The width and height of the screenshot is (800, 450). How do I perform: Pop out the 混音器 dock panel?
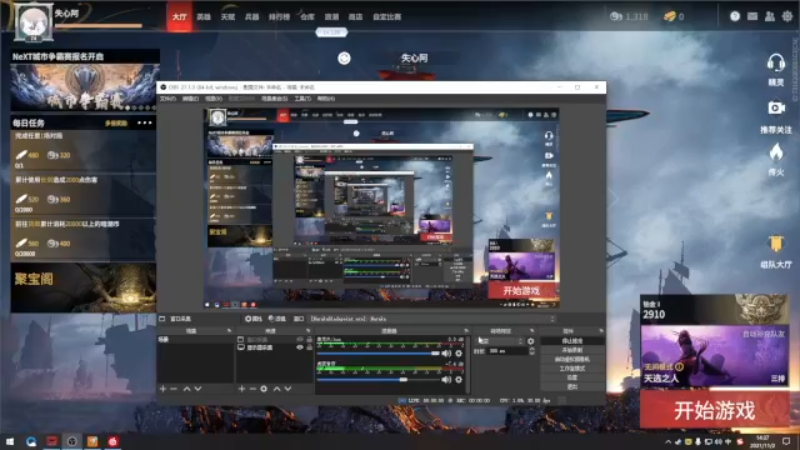coord(466,331)
